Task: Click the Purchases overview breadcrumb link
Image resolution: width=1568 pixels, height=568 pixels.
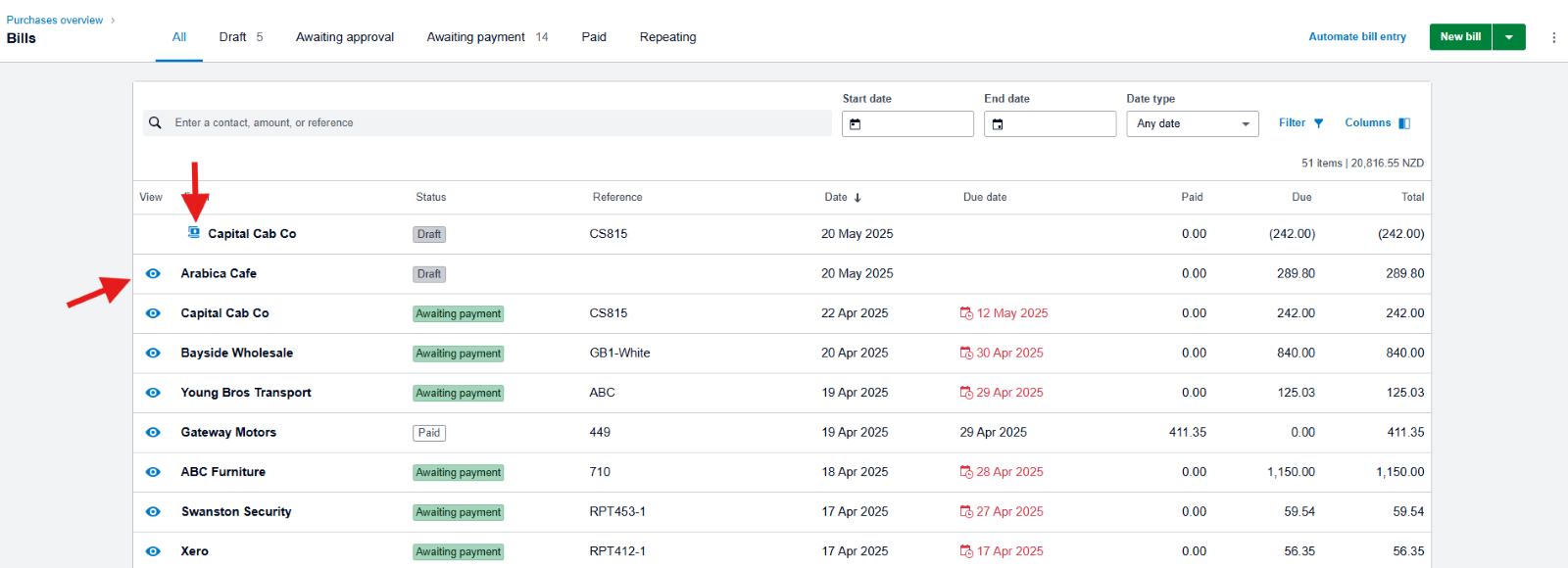Action: click(55, 21)
